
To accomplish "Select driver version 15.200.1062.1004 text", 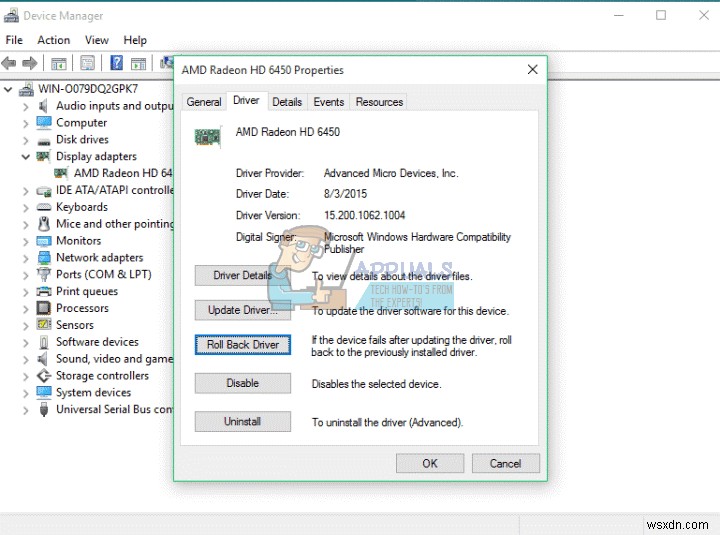I will (365, 215).
